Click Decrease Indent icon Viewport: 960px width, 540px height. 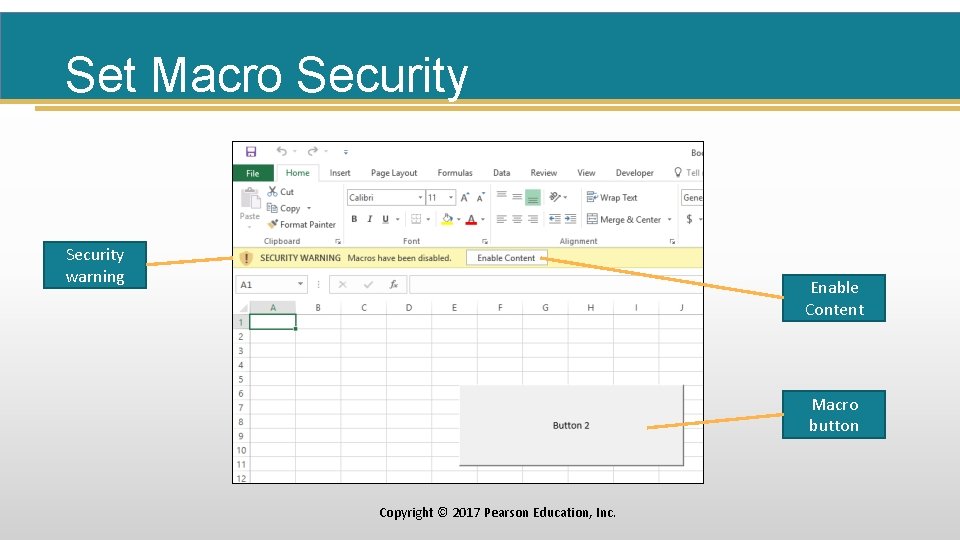point(555,219)
